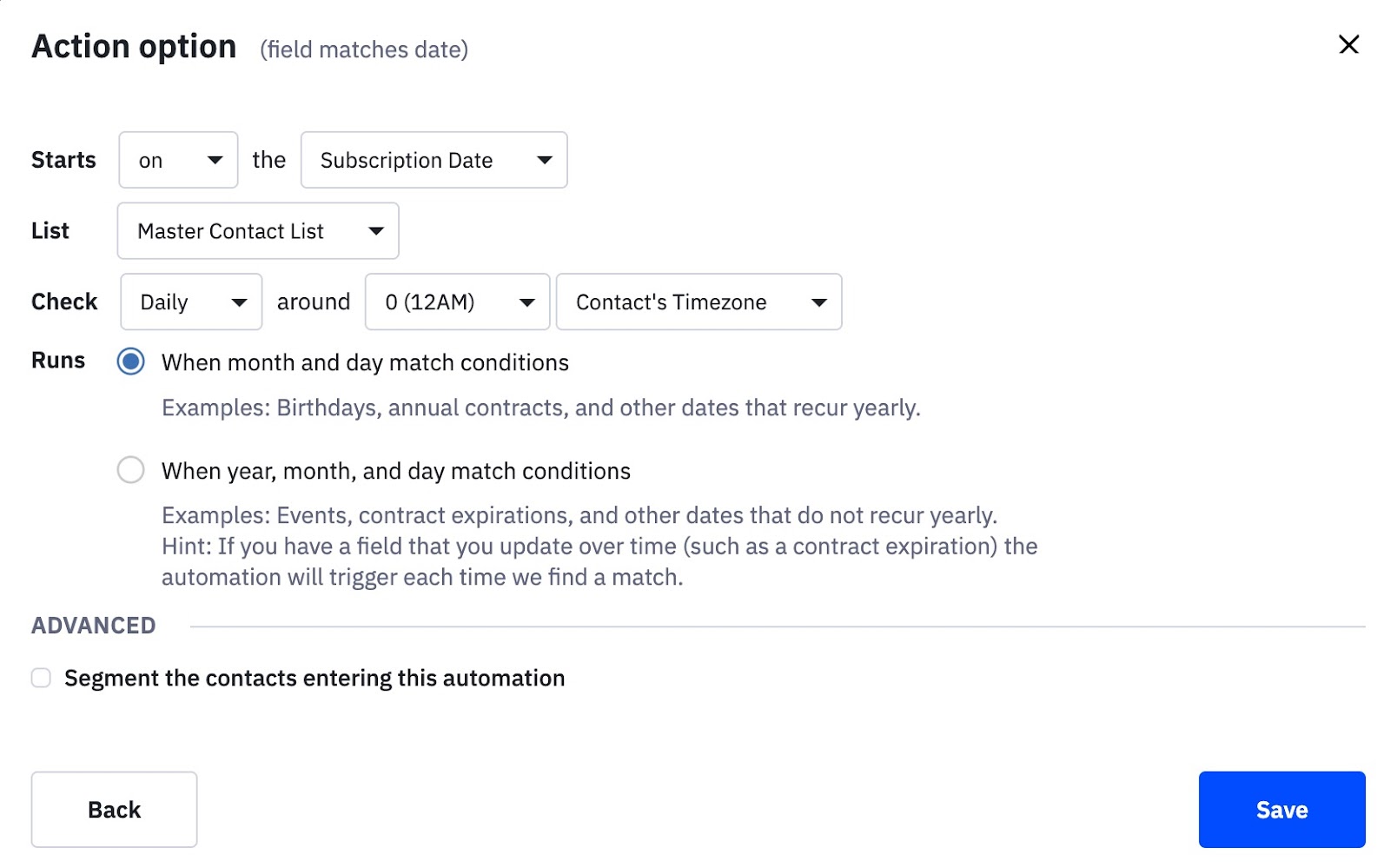Image resolution: width=1390 pixels, height=868 pixels.
Task: Click the caret arrow beside Daily
Action: (x=239, y=302)
